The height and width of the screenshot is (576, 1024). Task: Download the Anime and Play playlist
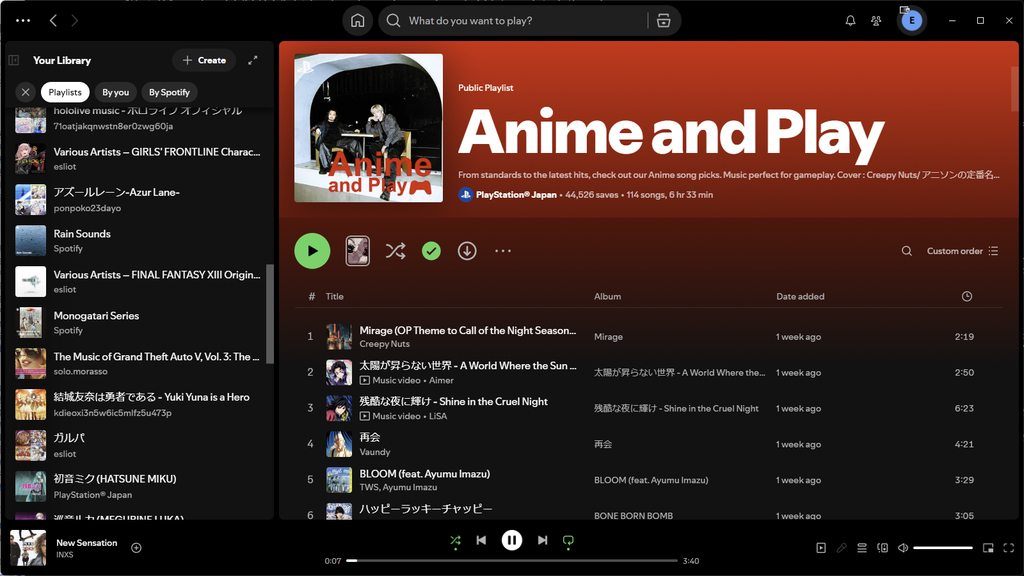point(467,251)
